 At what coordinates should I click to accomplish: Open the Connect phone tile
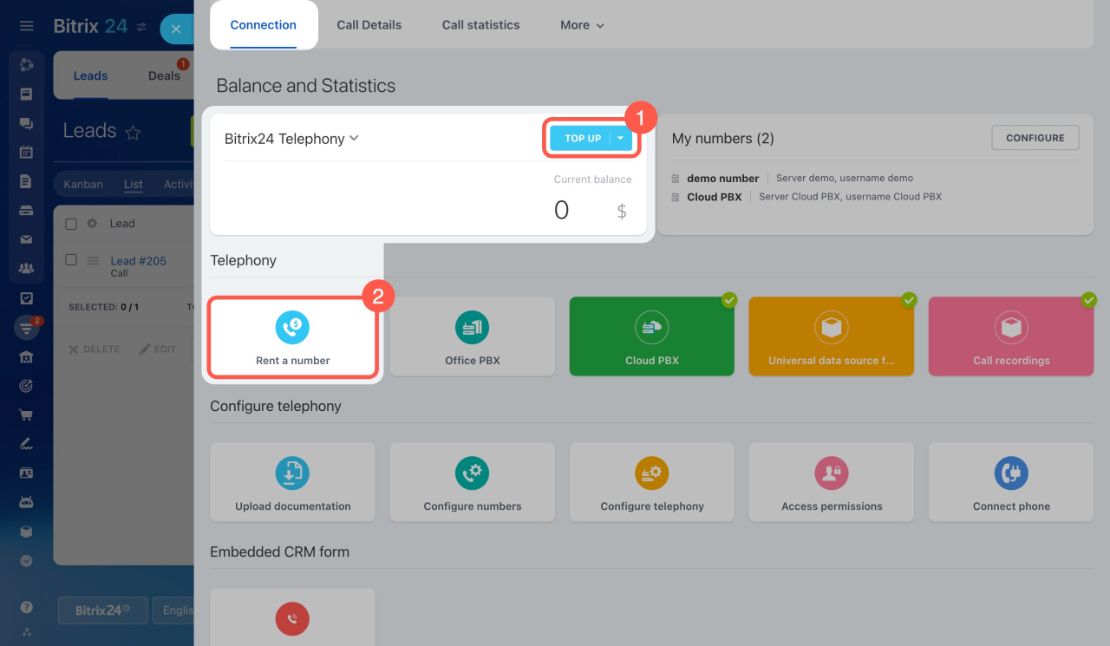[x=1011, y=483]
